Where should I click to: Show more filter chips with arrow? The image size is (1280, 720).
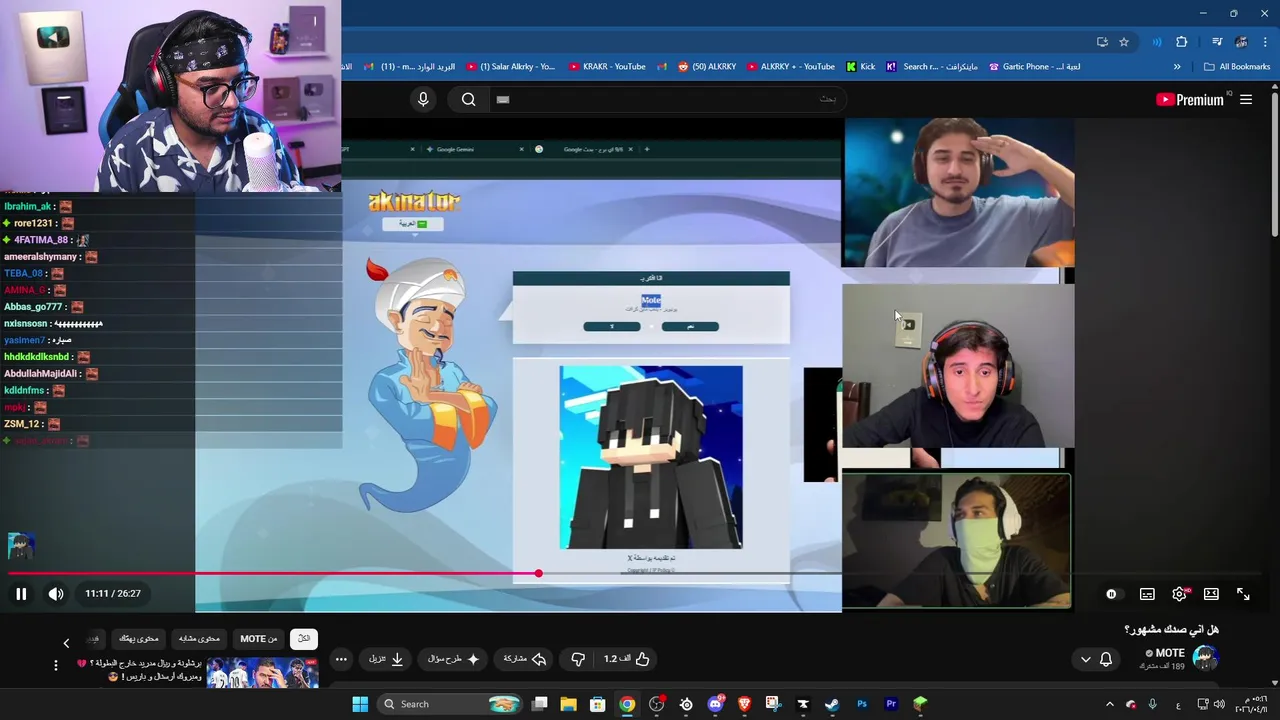(66, 643)
